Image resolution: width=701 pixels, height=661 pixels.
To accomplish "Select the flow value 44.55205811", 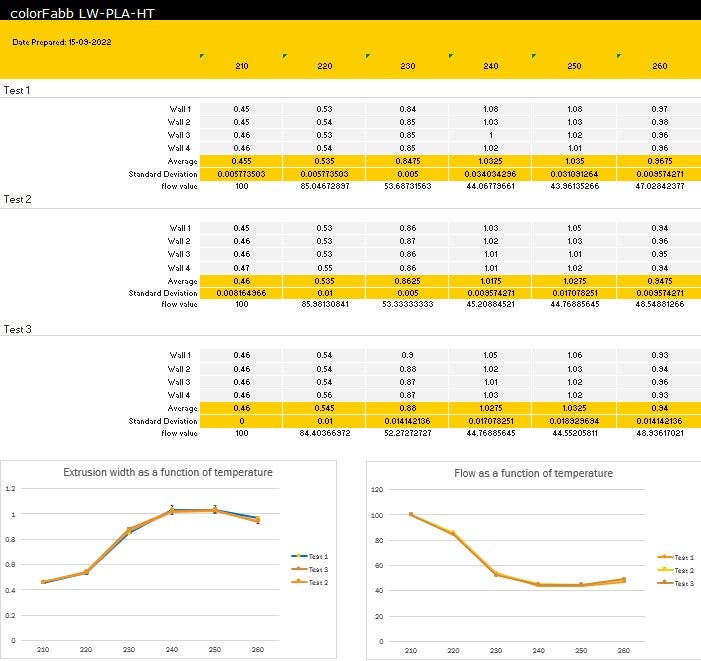I will click(x=574, y=433).
